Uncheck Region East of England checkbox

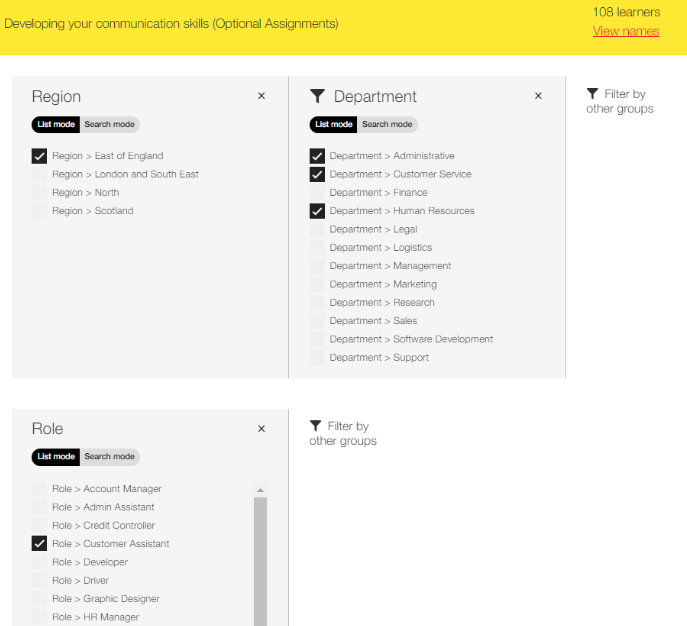pos(39,156)
